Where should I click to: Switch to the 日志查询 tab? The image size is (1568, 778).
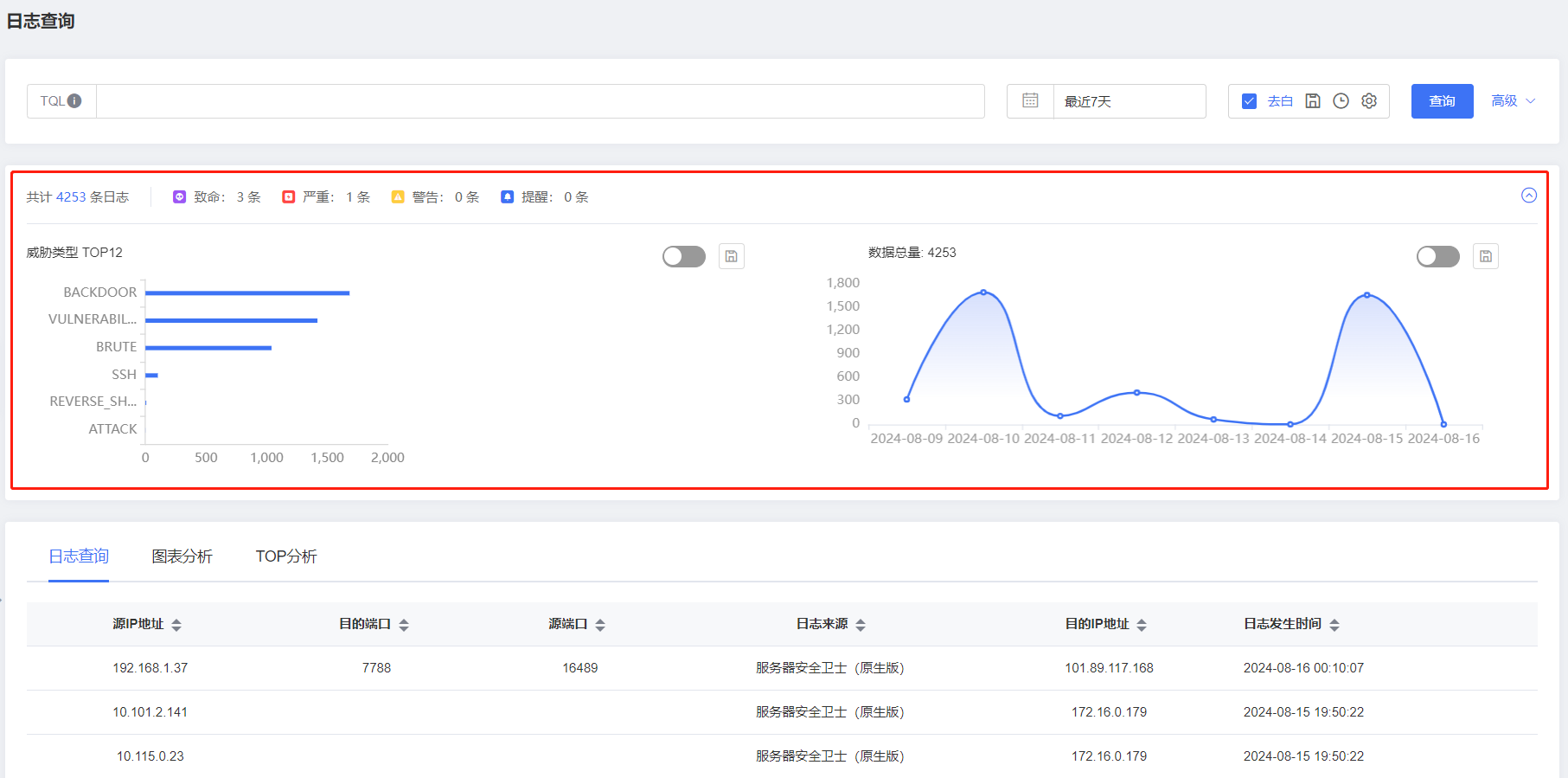tap(79, 556)
